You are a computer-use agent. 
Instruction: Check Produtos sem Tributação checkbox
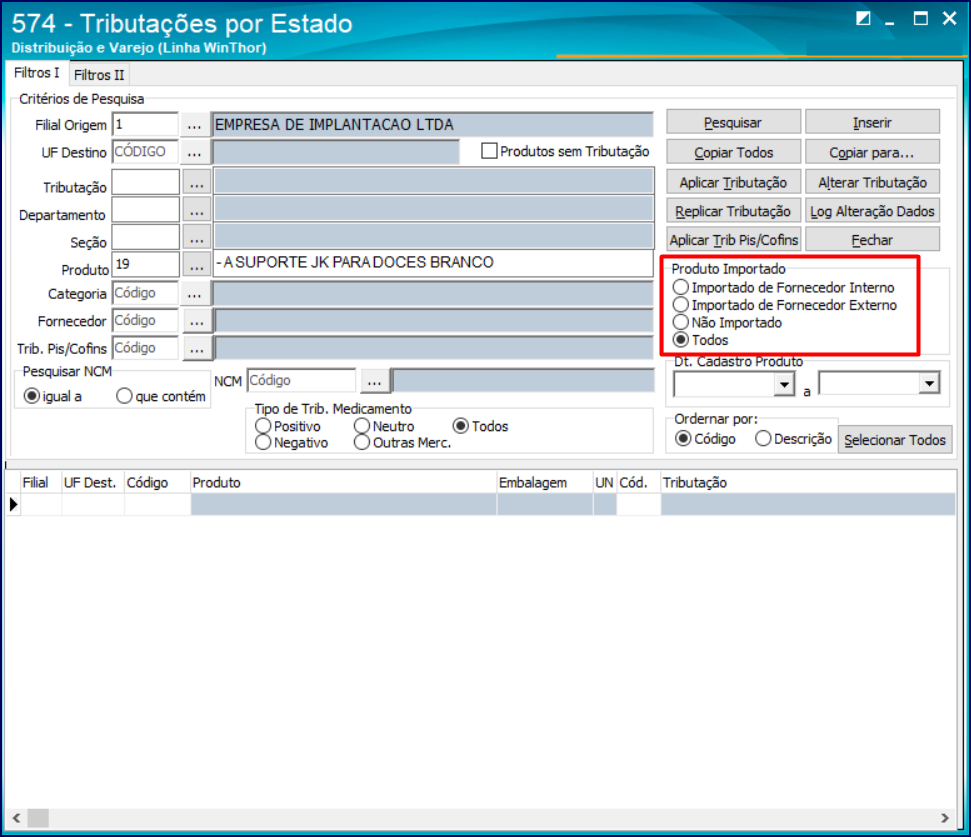point(489,151)
